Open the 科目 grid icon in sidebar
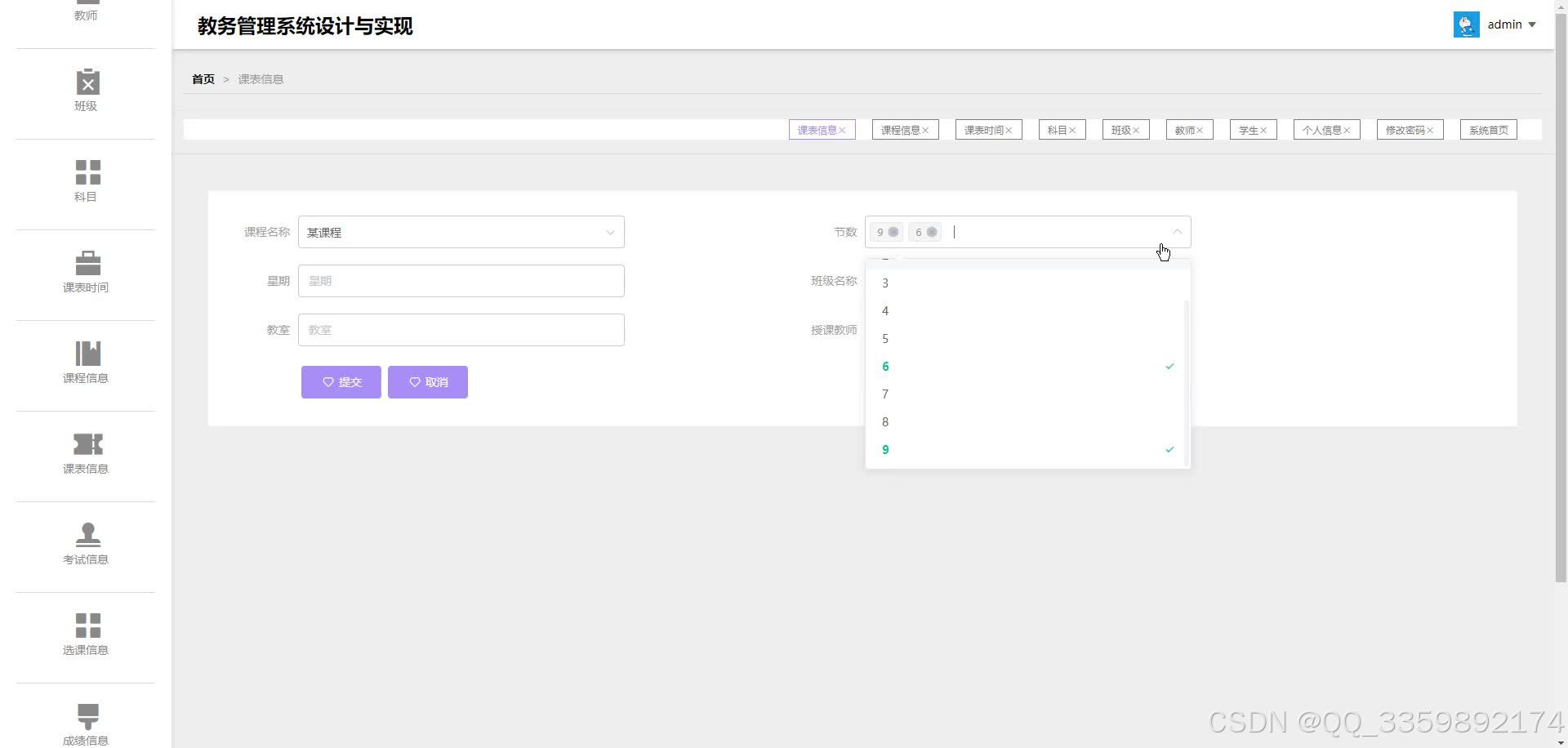The width and height of the screenshot is (1568, 748). coord(87,172)
